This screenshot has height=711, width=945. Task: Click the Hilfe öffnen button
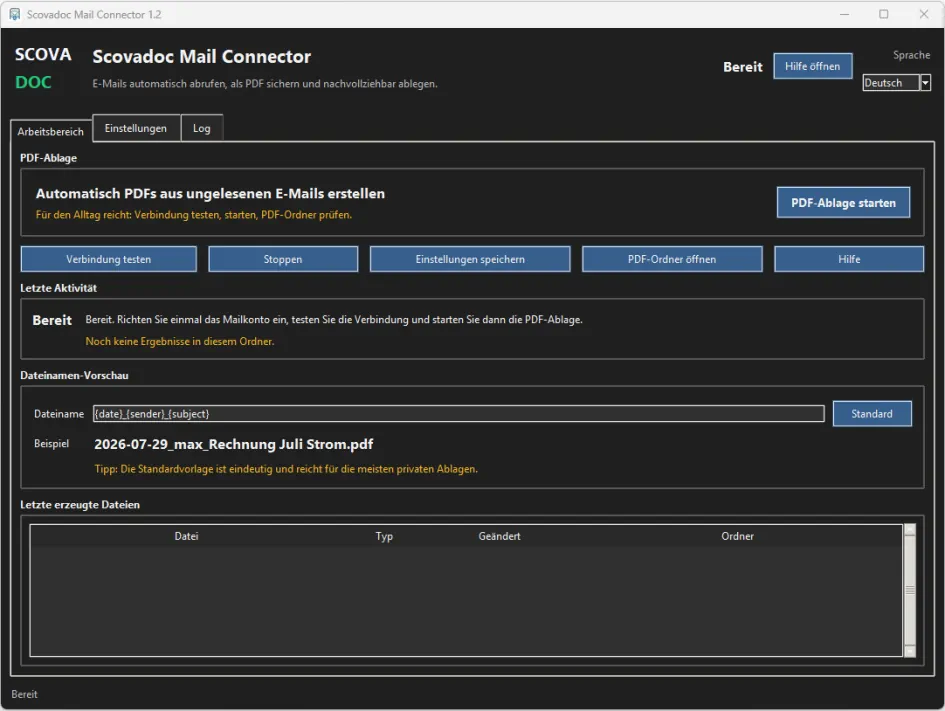[812, 66]
